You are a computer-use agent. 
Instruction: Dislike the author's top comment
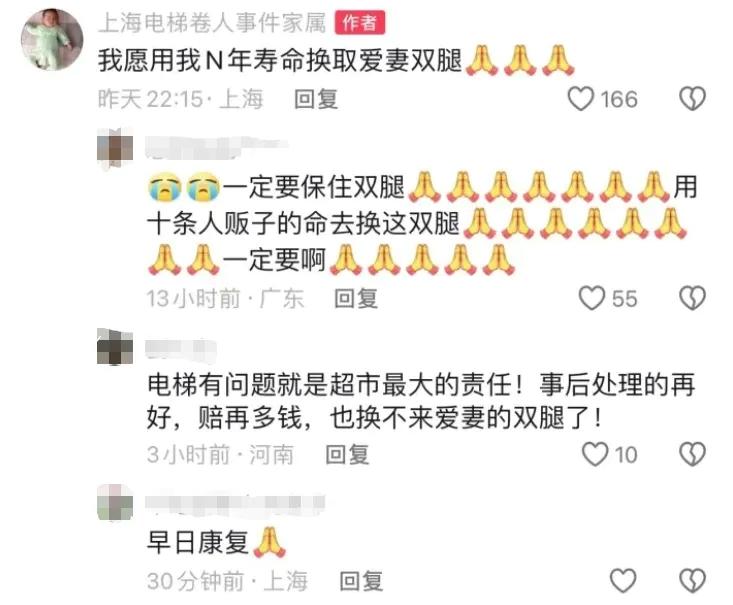692,99
